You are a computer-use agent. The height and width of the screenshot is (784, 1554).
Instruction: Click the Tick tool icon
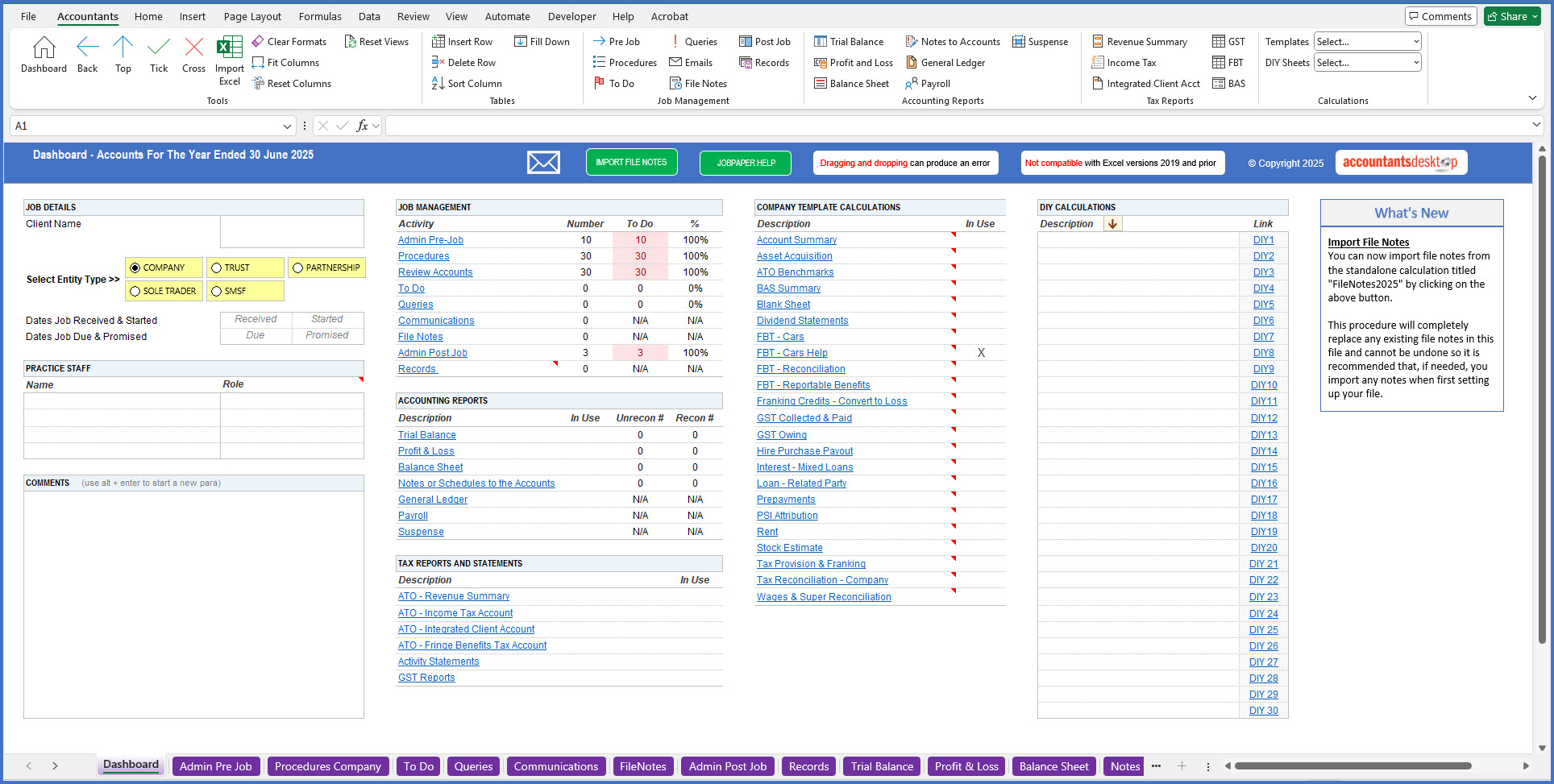[x=158, y=48]
